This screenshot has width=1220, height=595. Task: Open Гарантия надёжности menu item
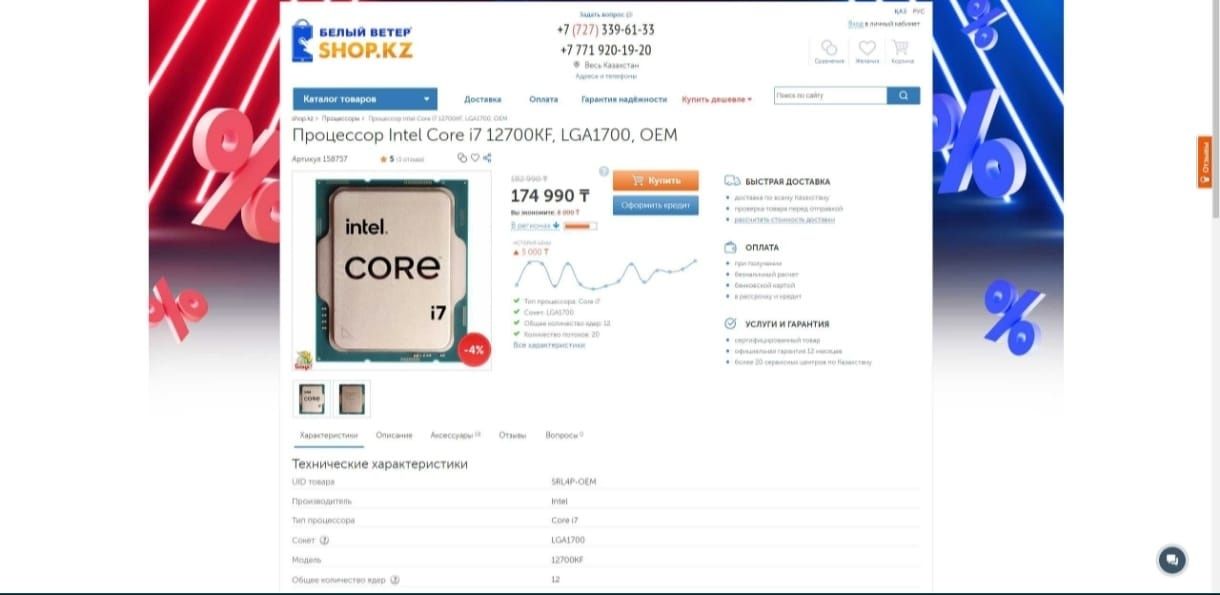pyautogui.click(x=624, y=99)
